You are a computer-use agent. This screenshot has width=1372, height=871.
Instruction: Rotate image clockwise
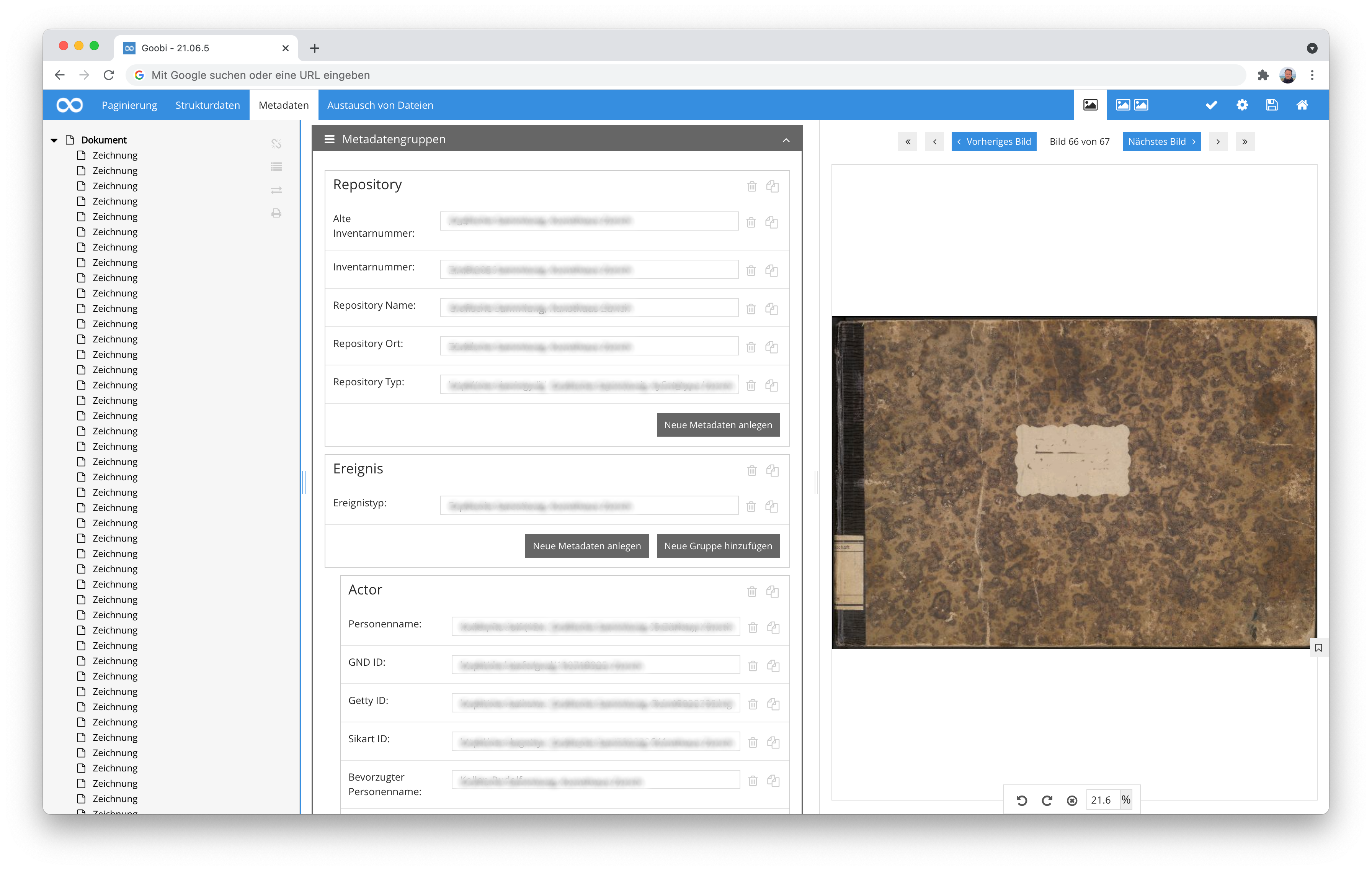coord(1047,800)
